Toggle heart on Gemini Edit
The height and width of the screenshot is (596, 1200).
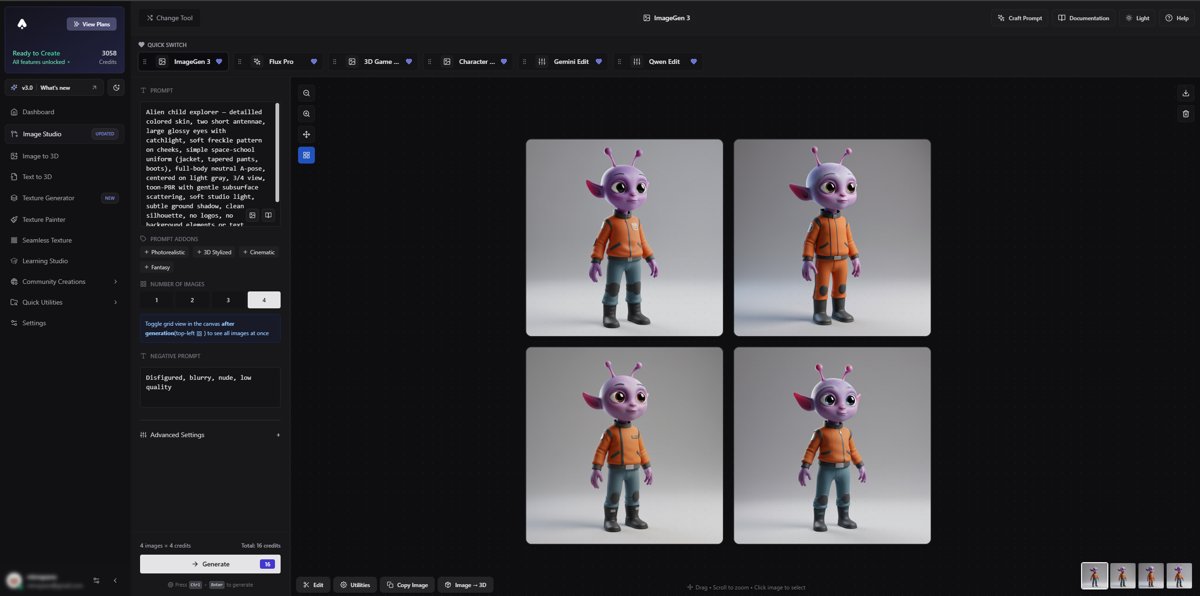(x=599, y=62)
